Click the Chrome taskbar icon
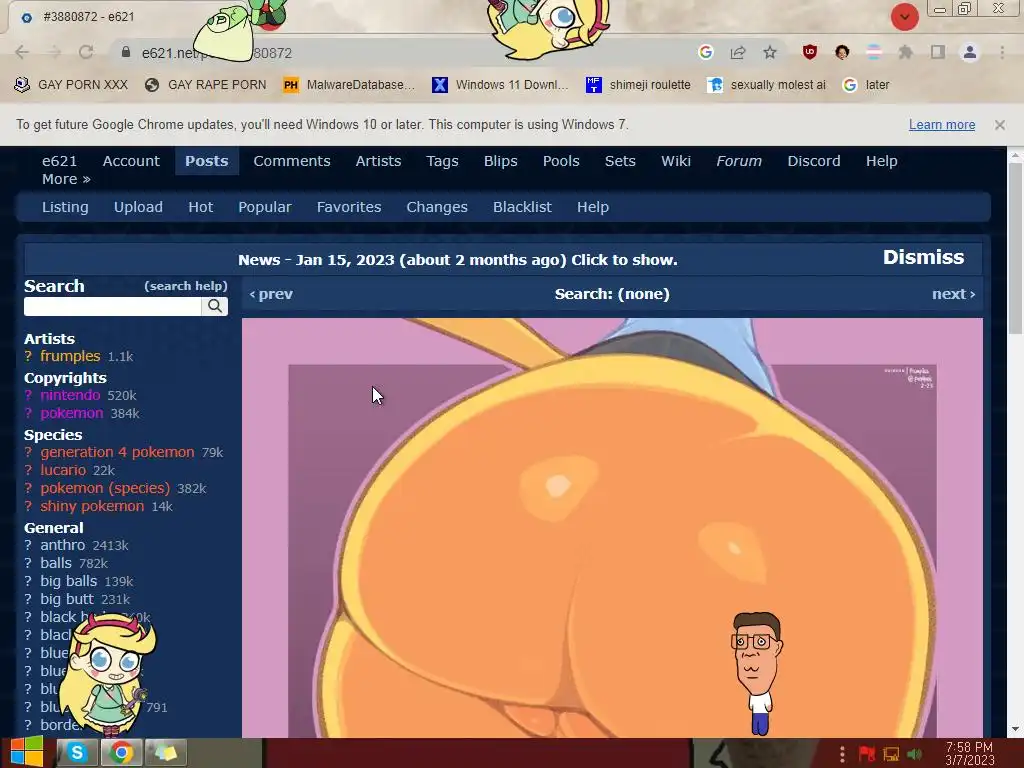The image size is (1024, 768). (121, 753)
